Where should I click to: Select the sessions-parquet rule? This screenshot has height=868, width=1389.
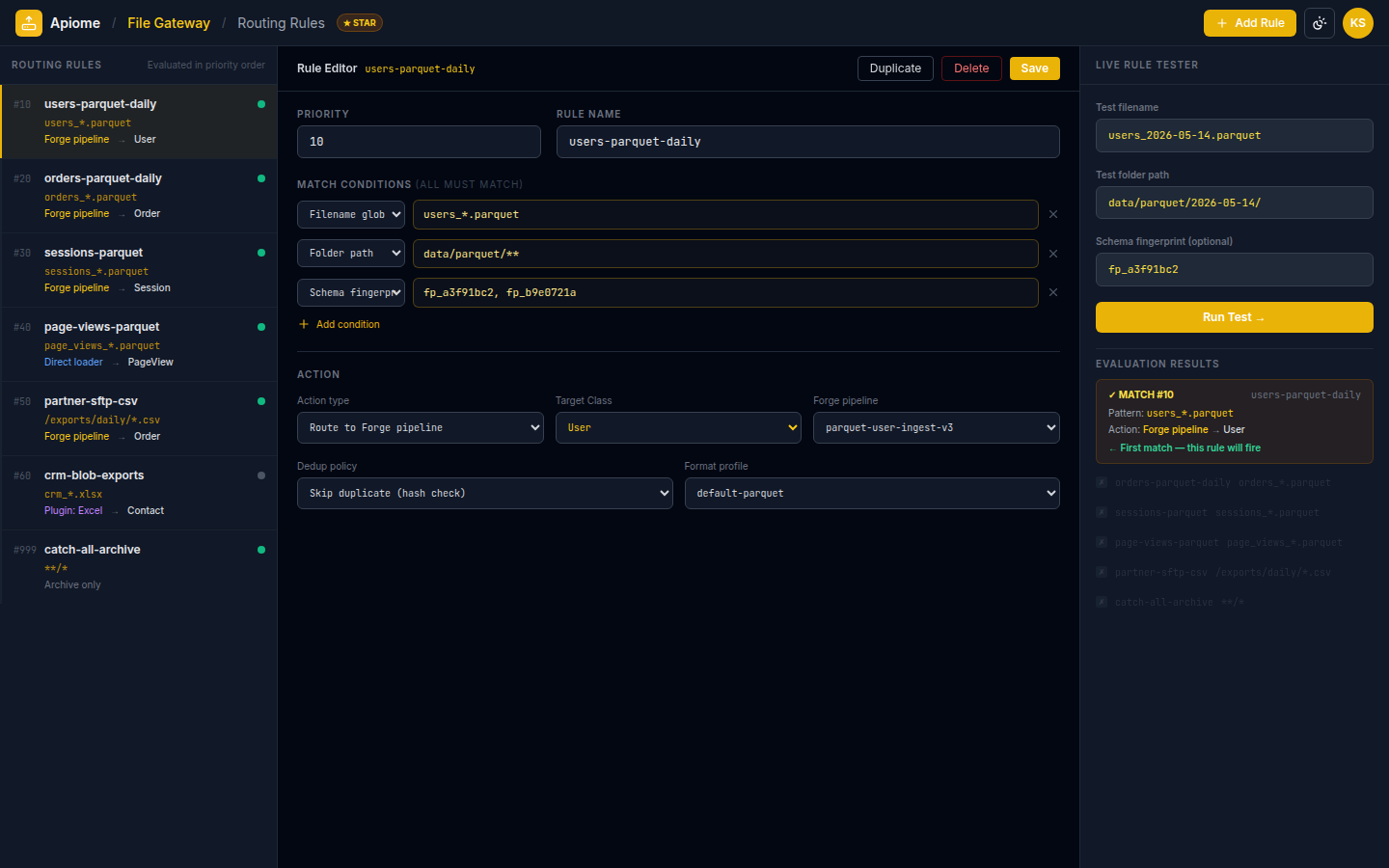point(139,270)
